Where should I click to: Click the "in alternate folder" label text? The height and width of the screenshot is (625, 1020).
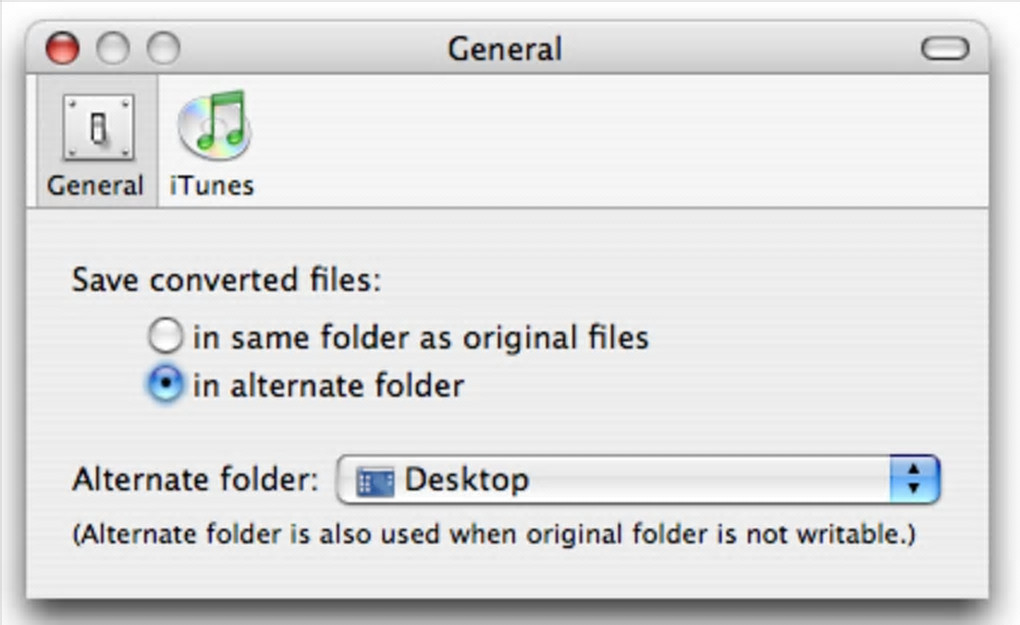(x=328, y=386)
